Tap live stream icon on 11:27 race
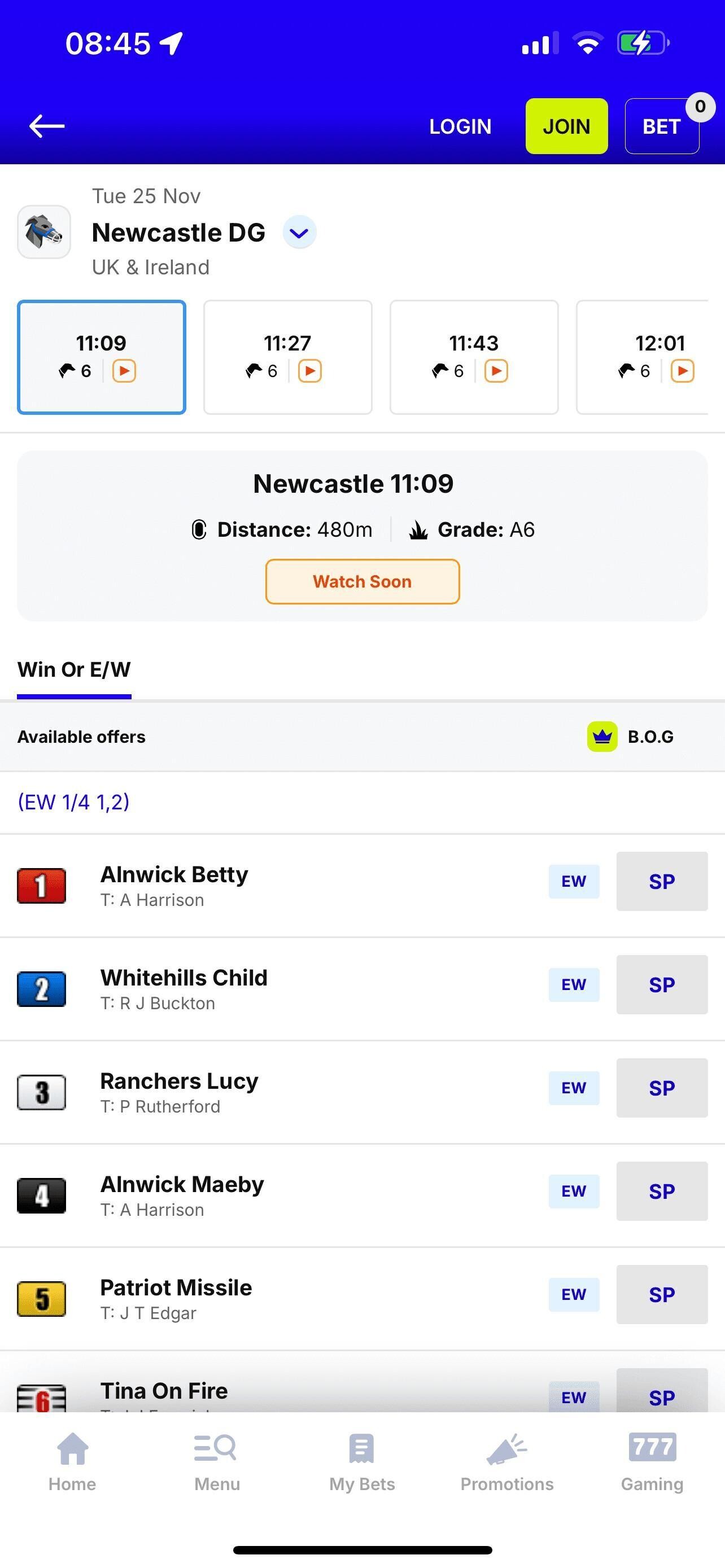The width and height of the screenshot is (725, 1568). click(310, 371)
